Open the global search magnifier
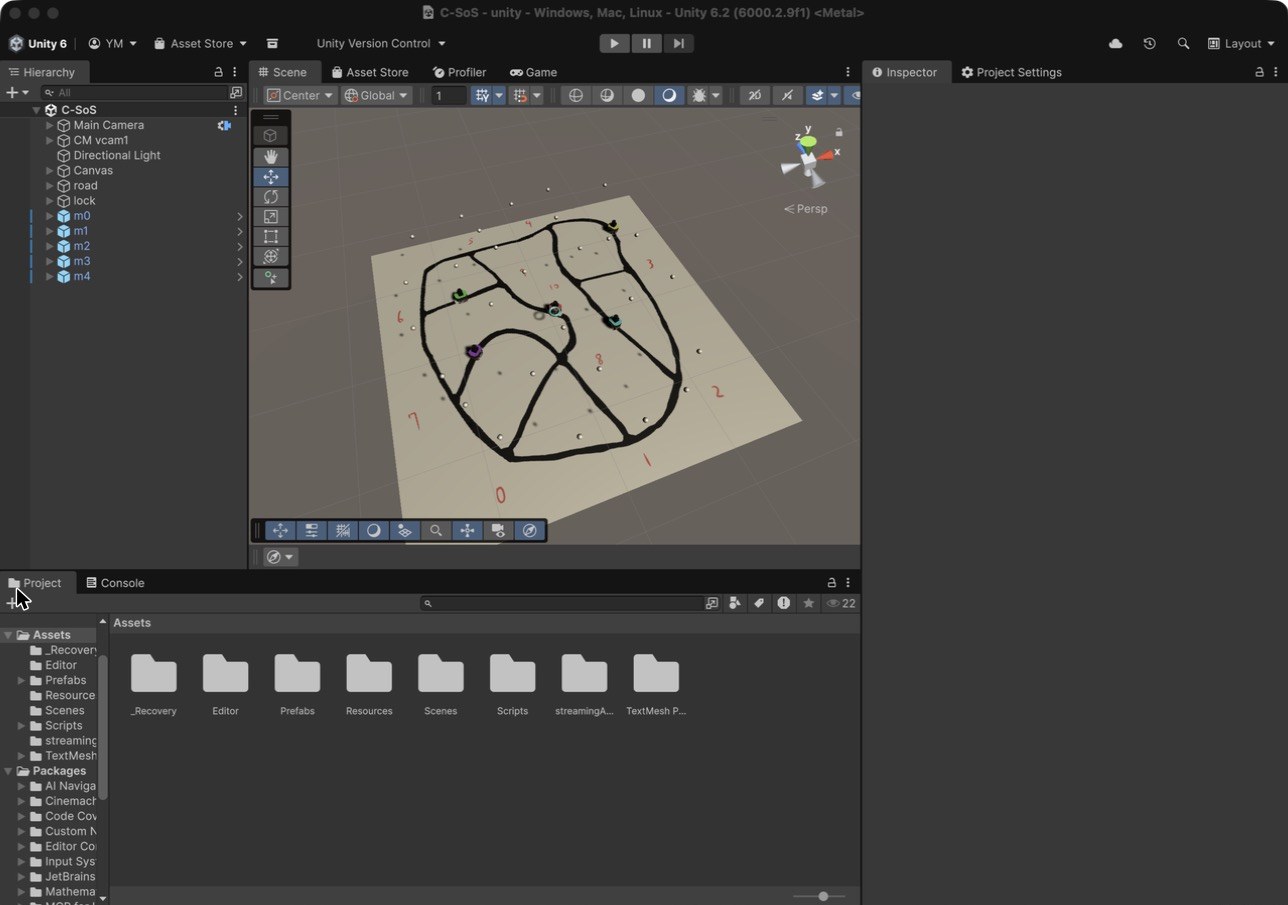Image resolution: width=1288 pixels, height=905 pixels. pos(1184,44)
